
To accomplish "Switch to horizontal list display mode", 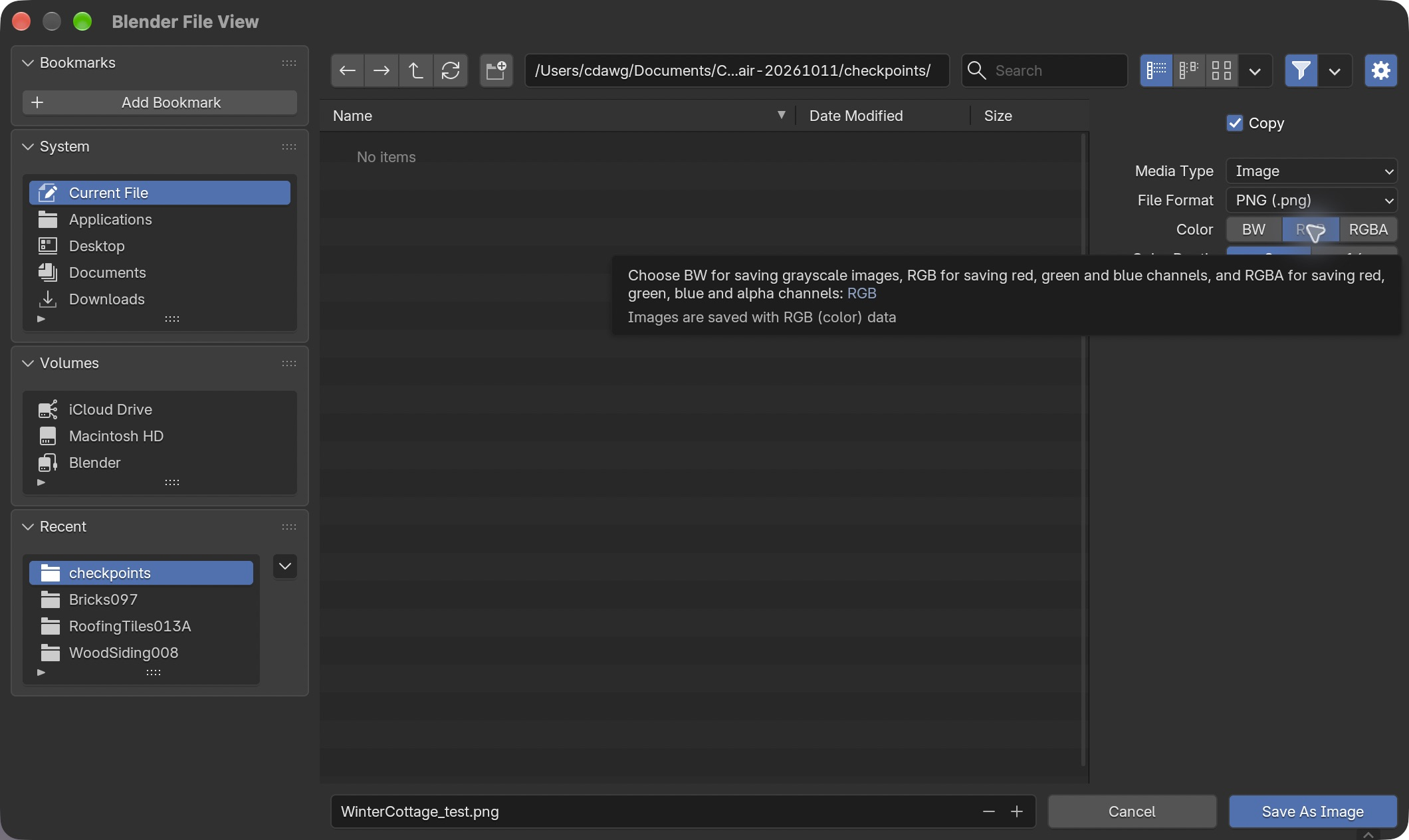I will click(1189, 70).
